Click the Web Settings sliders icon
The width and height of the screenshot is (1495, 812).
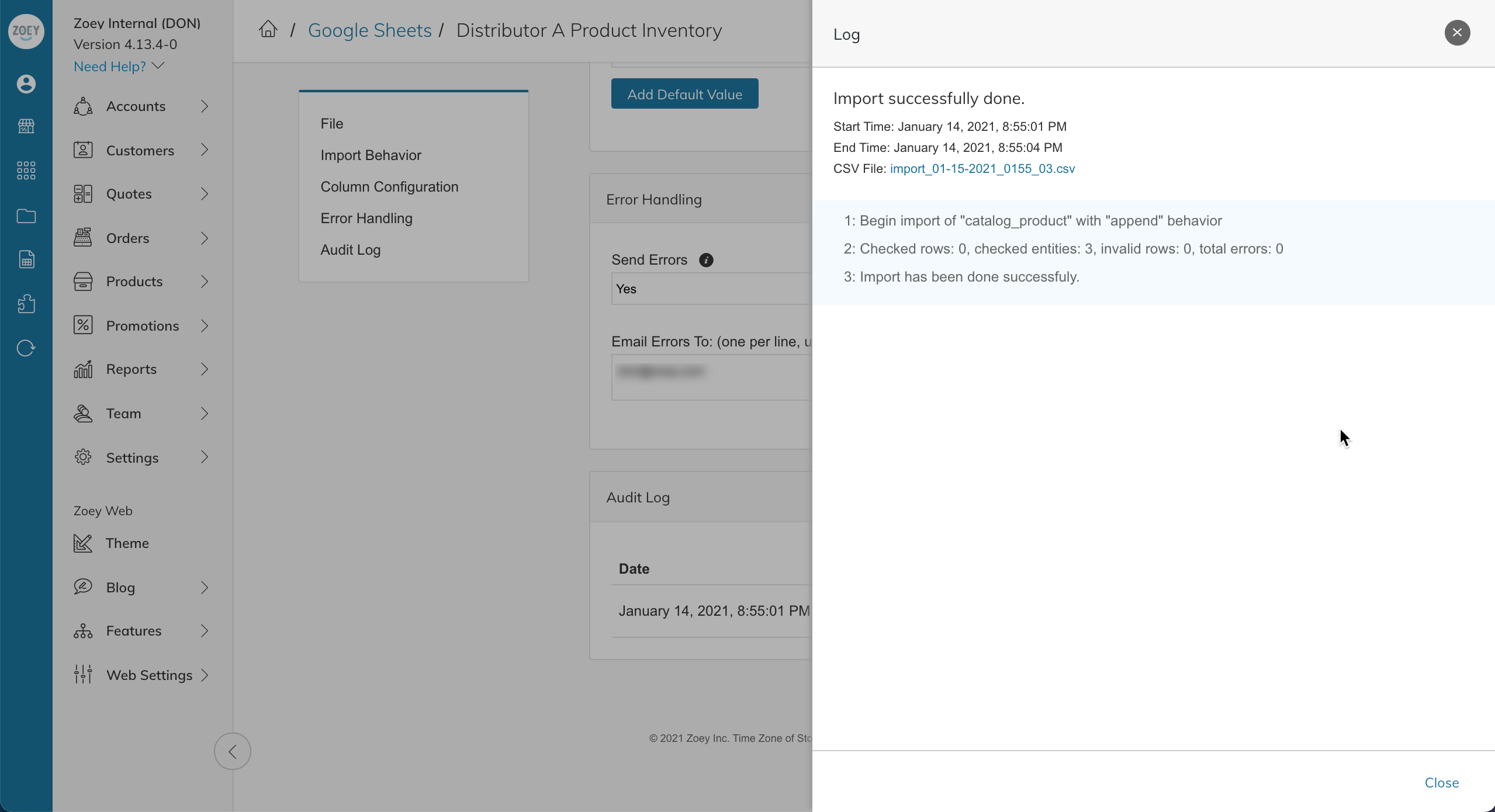(x=83, y=675)
